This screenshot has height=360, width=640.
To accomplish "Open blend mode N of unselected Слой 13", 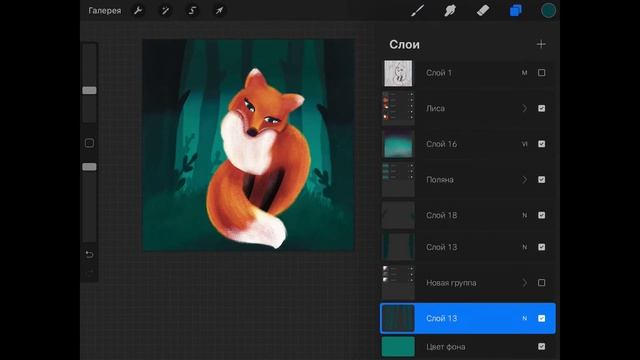I will (x=524, y=247).
